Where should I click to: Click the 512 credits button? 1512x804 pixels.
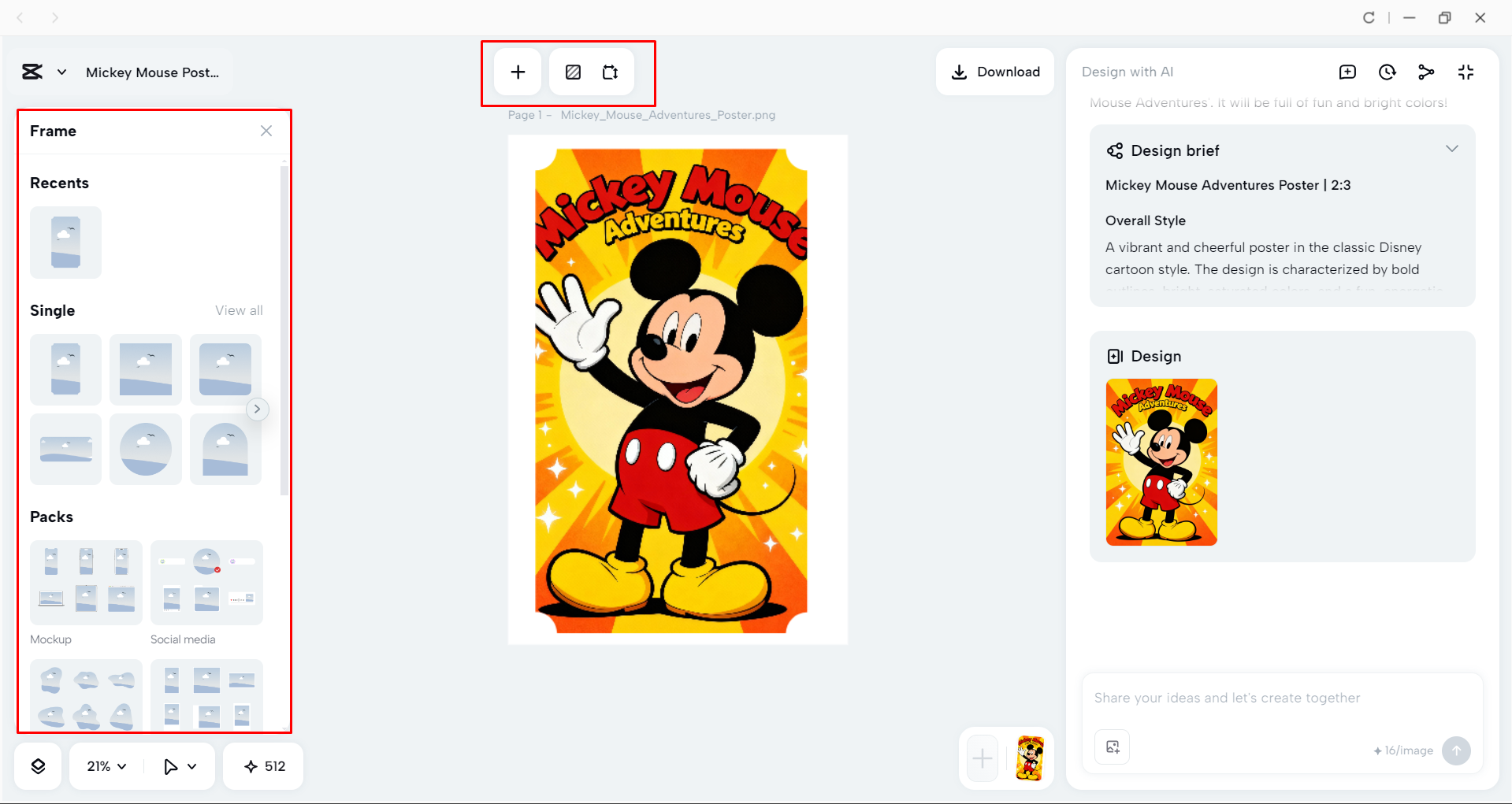(264, 766)
